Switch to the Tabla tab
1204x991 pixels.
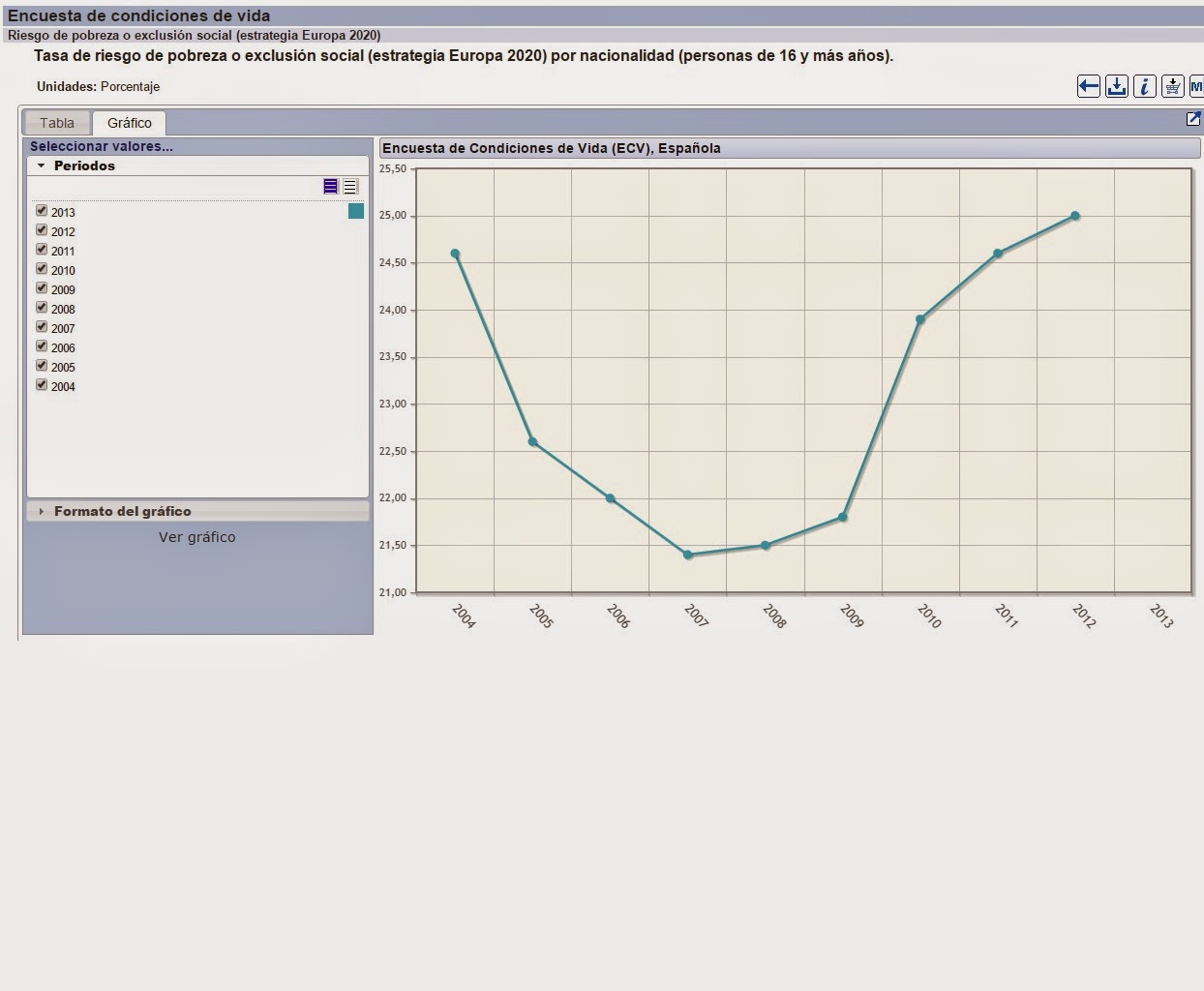(x=57, y=123)
